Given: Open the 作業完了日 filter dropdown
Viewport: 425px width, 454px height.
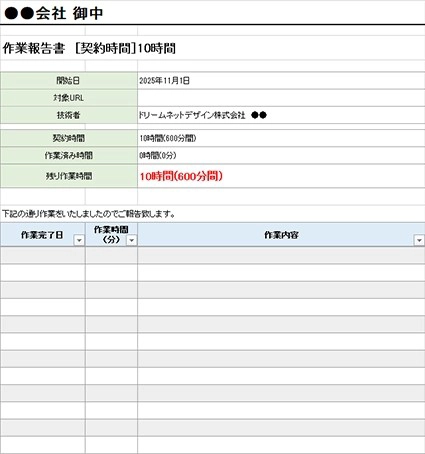Looking at the screenshot, I should 79,240.
